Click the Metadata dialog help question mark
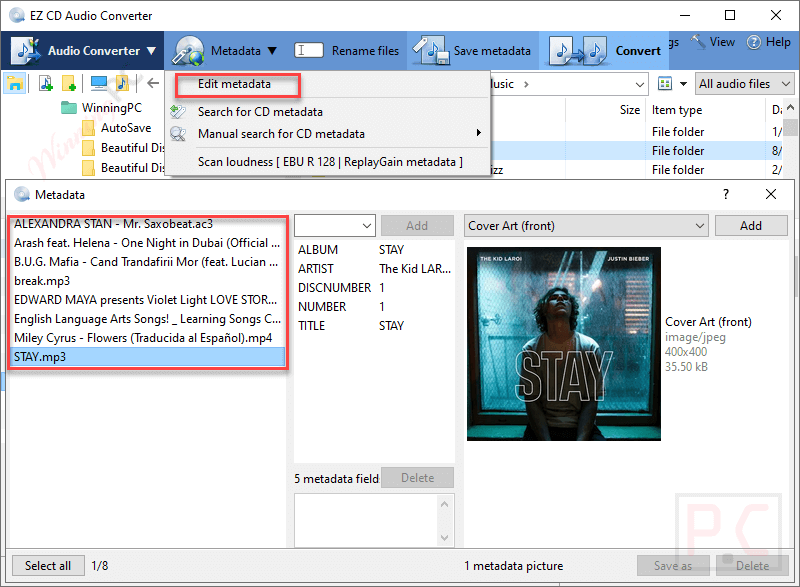Screen dimensions: 800x587 (726, 194)
